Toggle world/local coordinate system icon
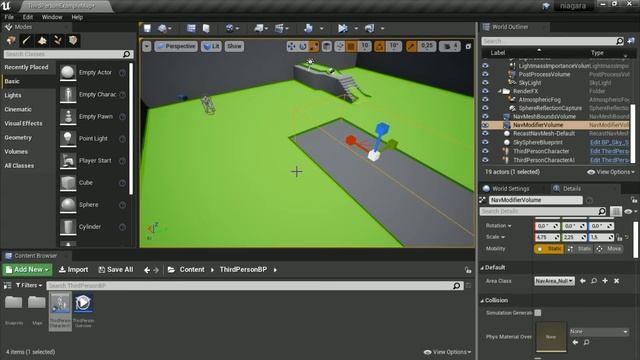The image size is (640, 360). [x=327, y=47]
